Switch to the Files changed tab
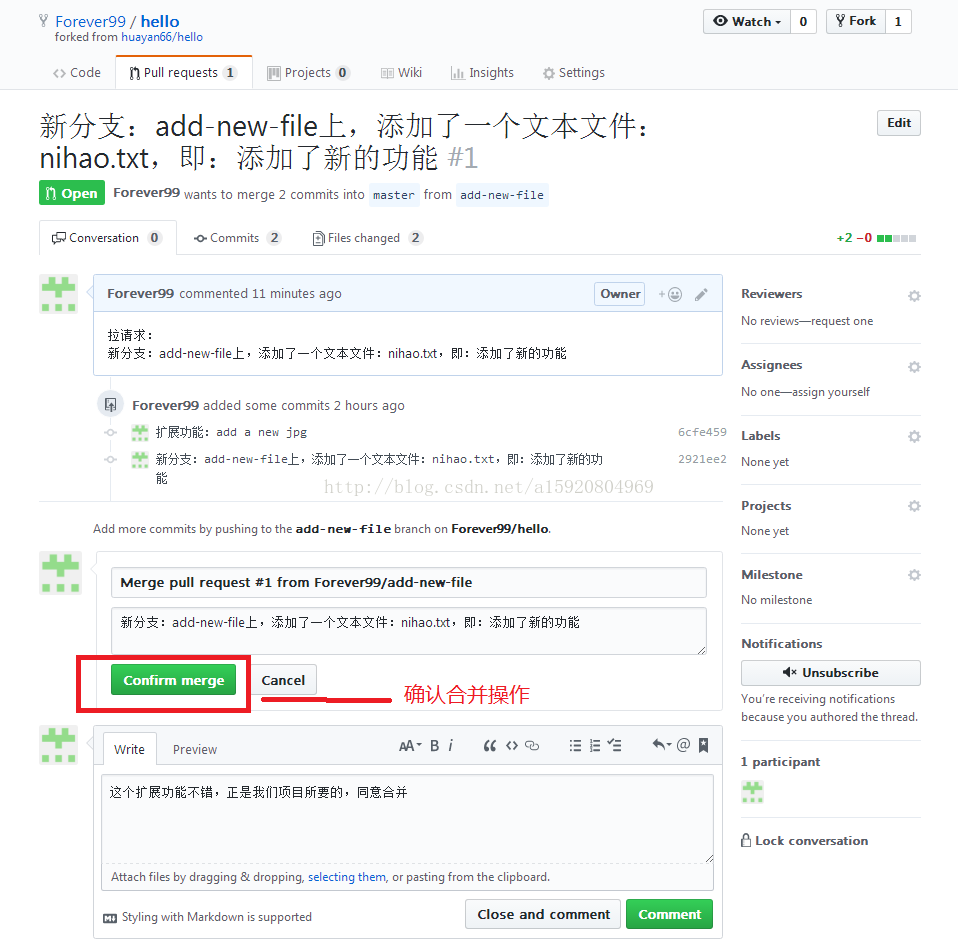Screen dimensions: 958x952 pyautogui.click(x=367, y=238)
